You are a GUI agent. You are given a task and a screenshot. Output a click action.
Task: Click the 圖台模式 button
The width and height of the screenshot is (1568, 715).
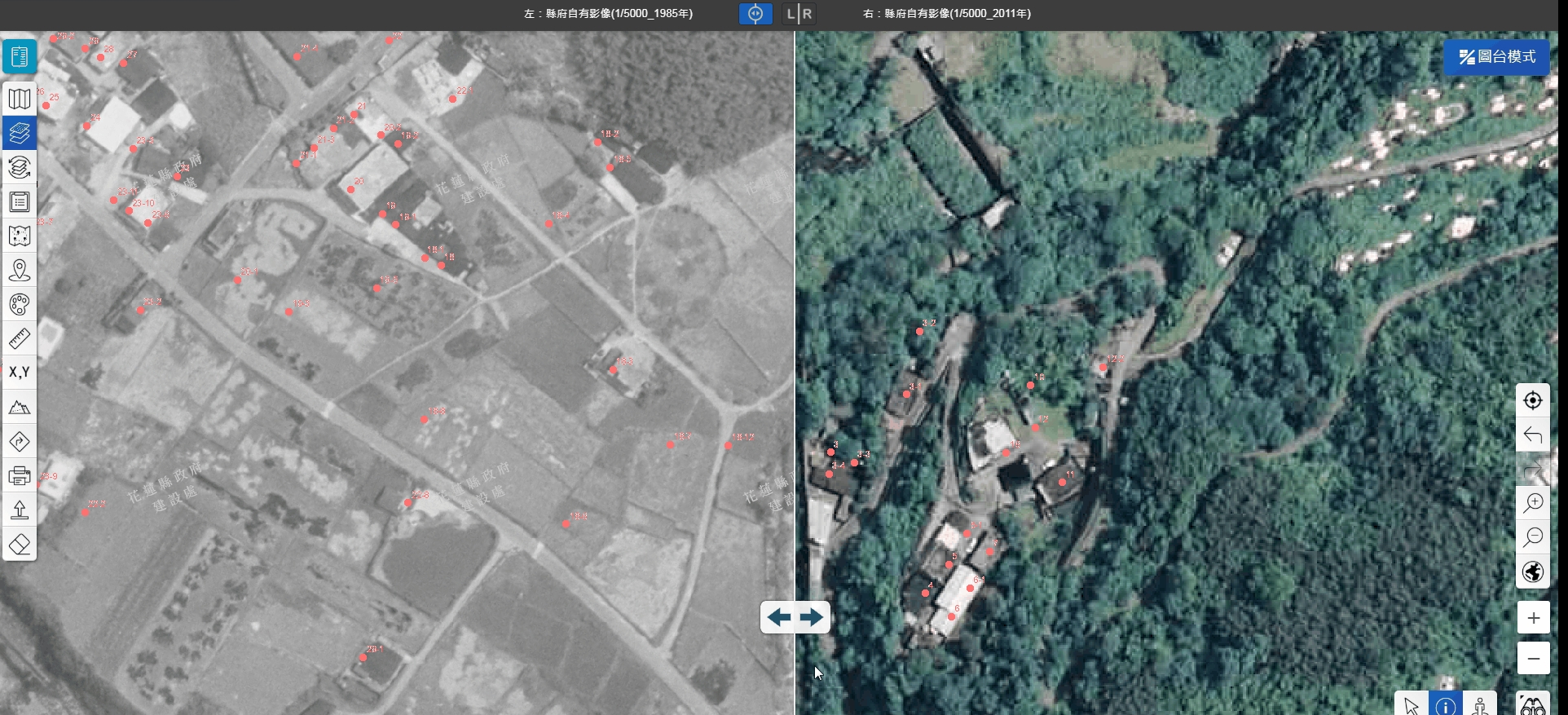(x=1496, y=57)
